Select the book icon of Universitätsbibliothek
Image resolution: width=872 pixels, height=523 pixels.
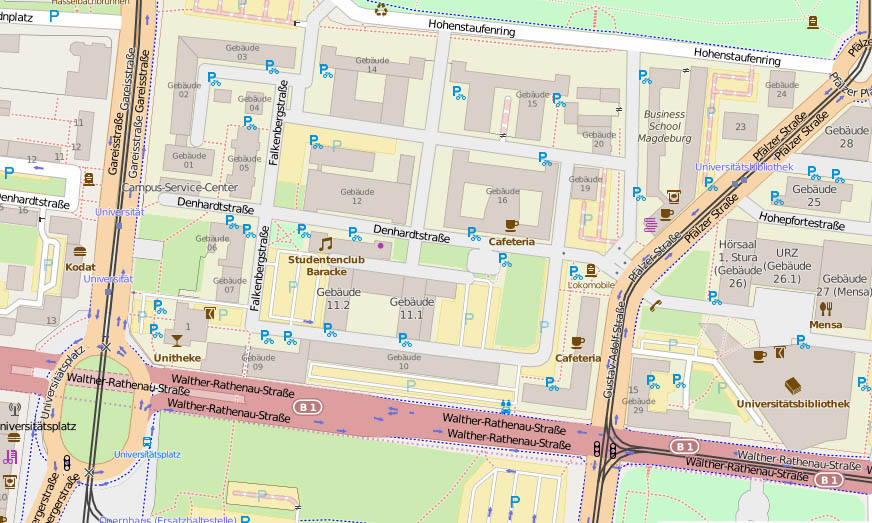[792, 386]
